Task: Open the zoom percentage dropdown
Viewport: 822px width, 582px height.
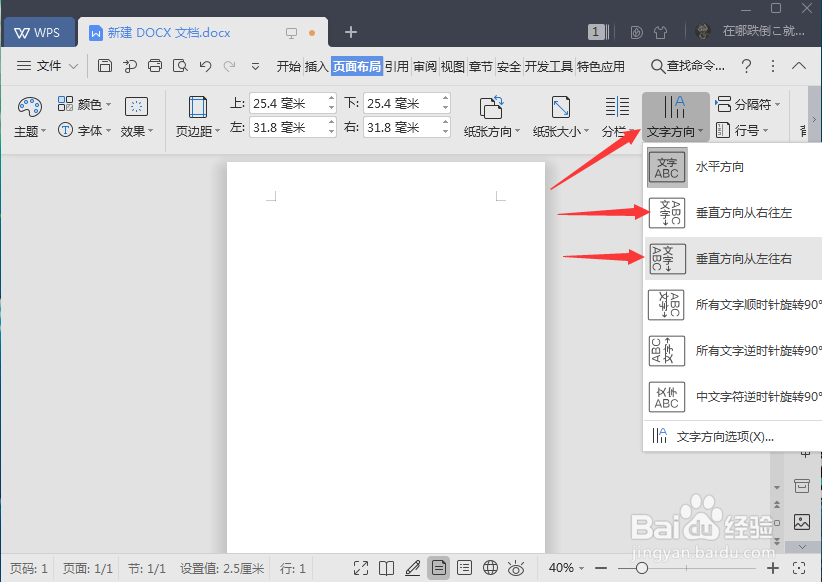Action: pyautogui.click(x=566, y=568)
